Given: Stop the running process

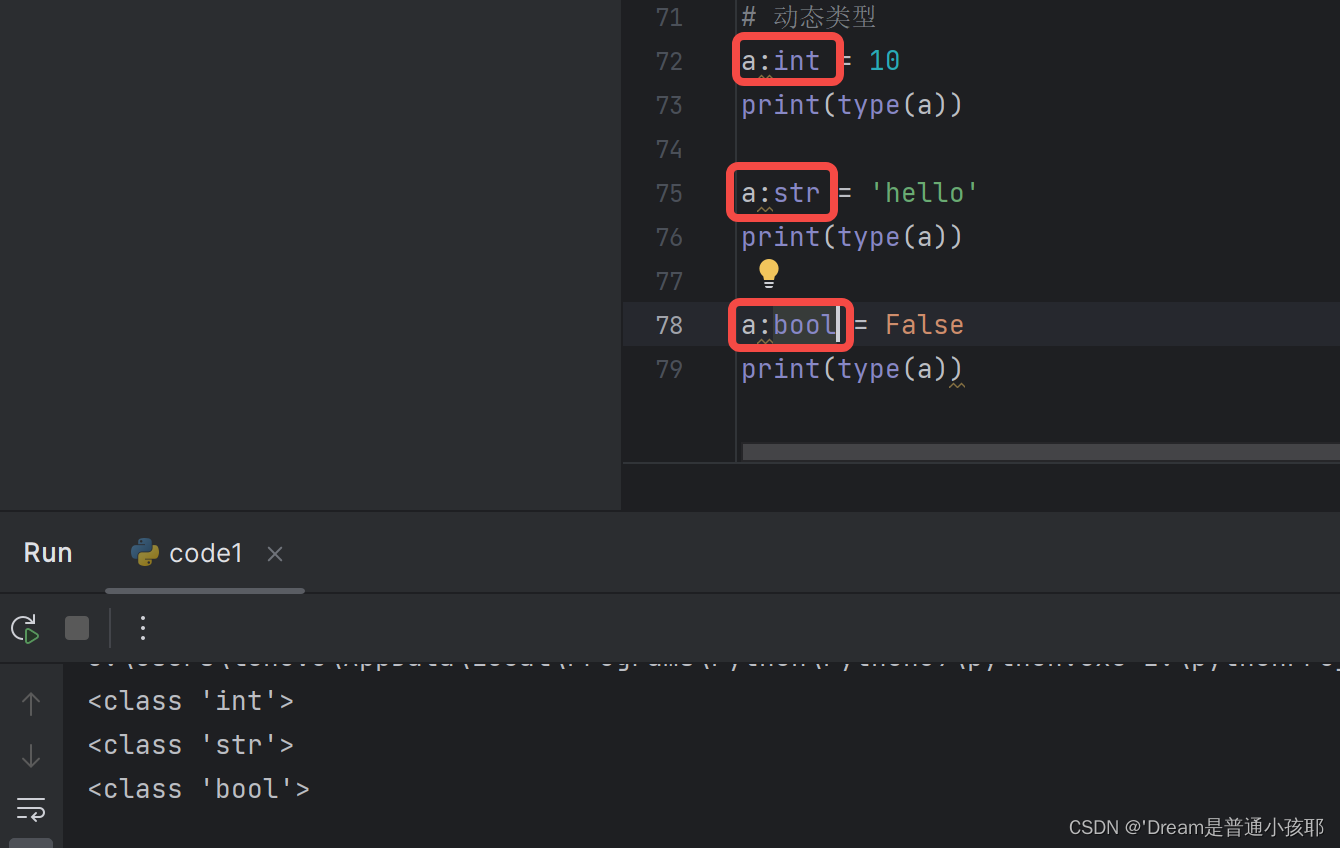Looking at the screenshot, I should (x=77, y=628).
